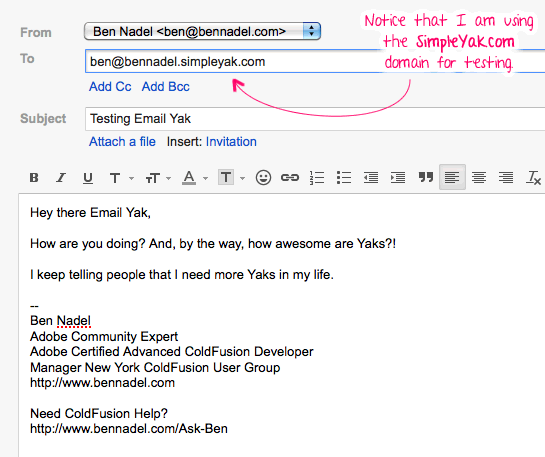Align text to the left
Image resolution: width=545 pixels, height=457 pixels.
coord(452,177)
